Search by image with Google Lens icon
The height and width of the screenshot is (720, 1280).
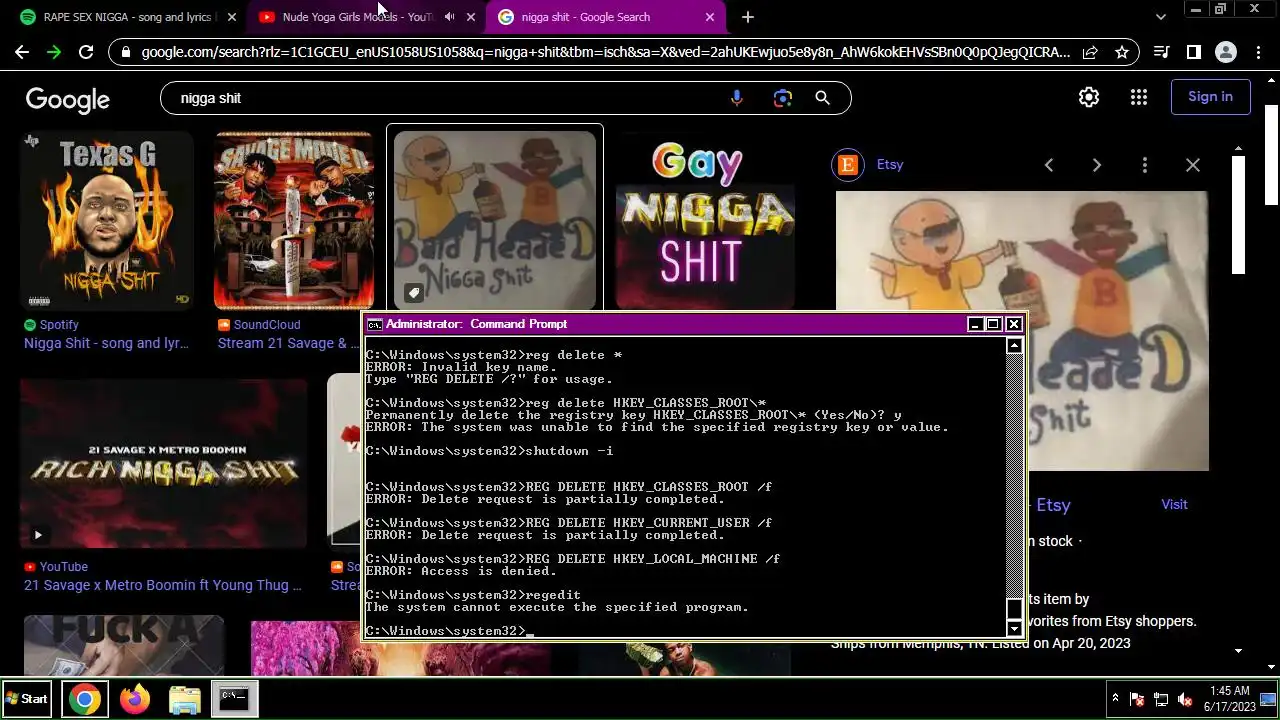pyautogui.click(x=782, y=98)
